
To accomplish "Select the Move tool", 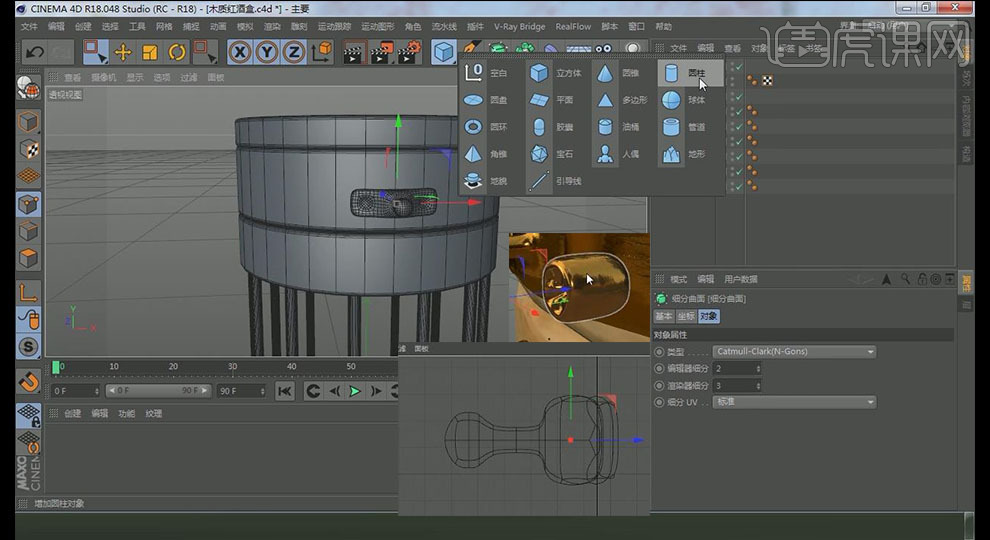I will pos(122,52).
